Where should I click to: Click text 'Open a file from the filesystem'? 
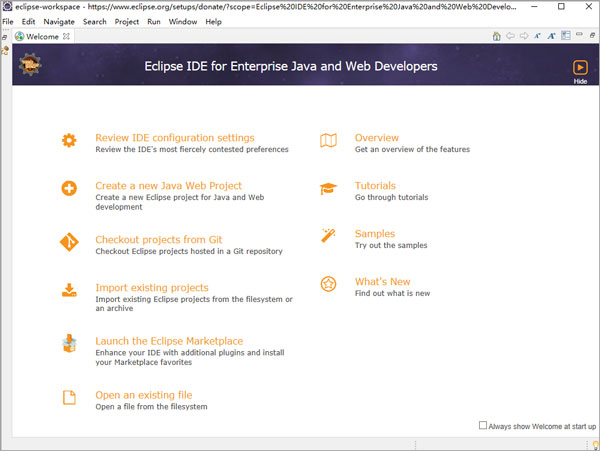151,407
